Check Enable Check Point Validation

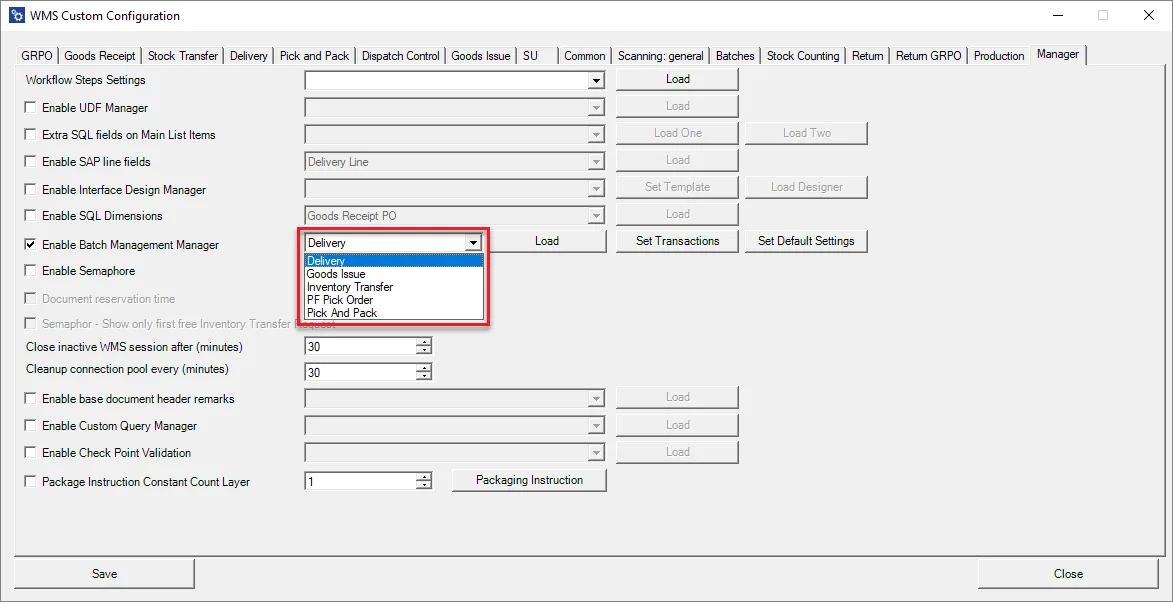(x=30, y=452)
